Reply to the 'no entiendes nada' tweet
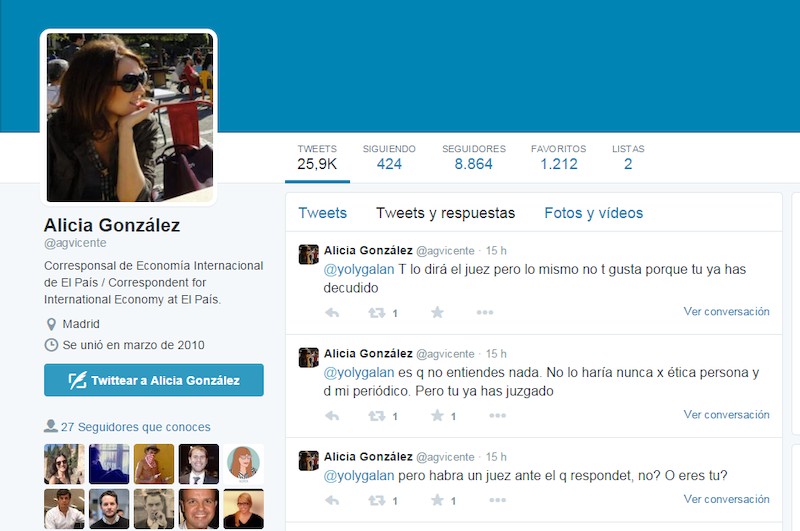This screenshot has width=800, height=531. click(x=332, y=416)
